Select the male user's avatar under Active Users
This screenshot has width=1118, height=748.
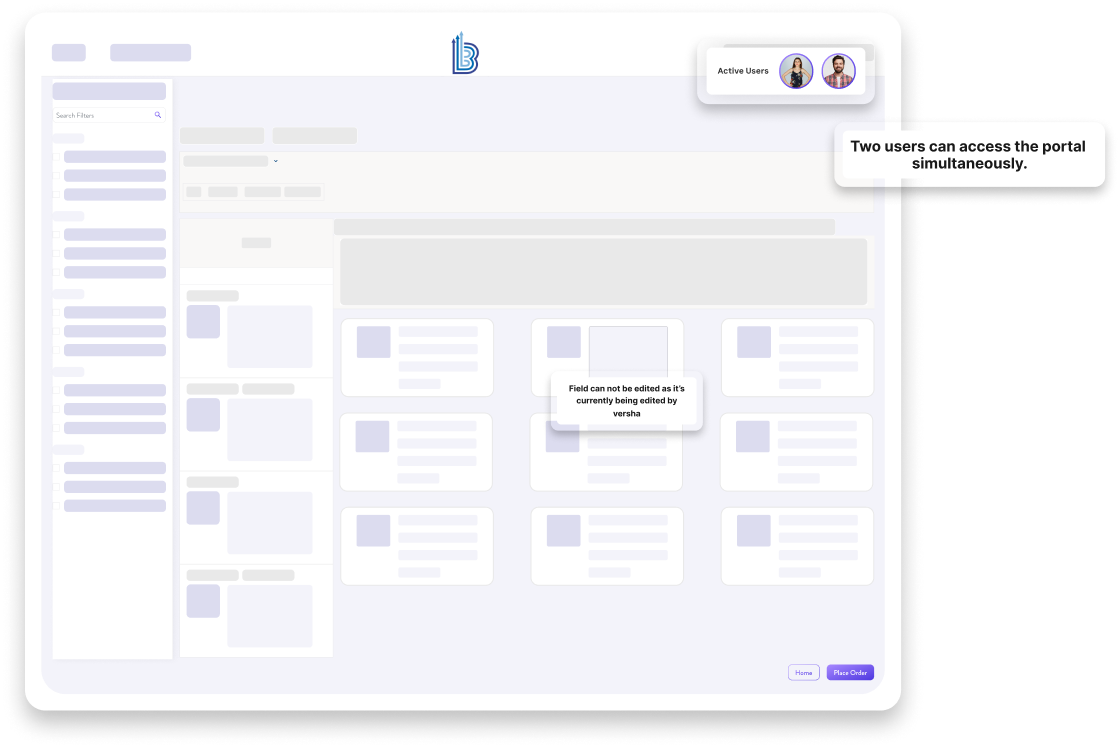tap(839, 71)
